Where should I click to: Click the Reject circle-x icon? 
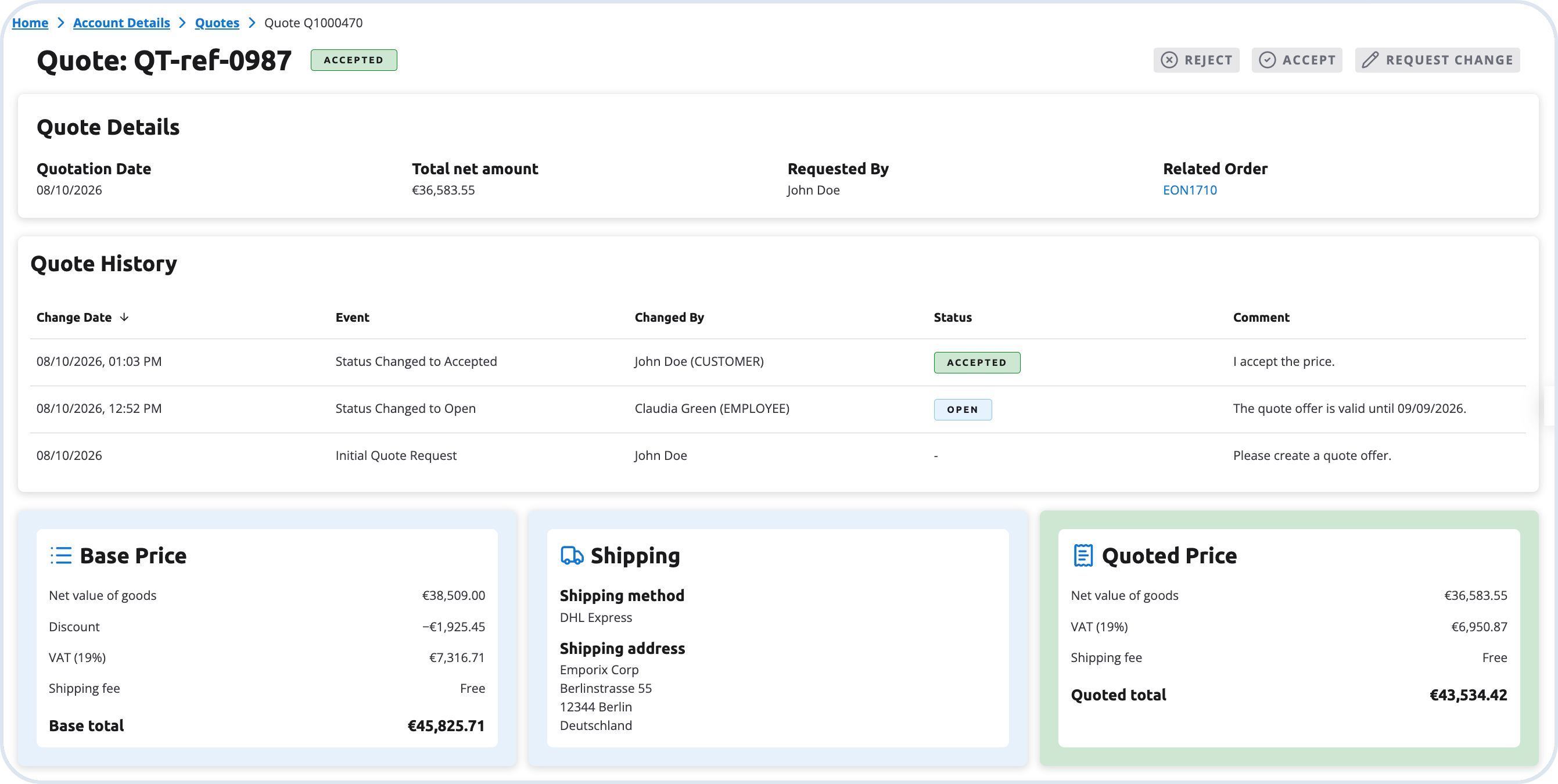tap(1169, 60)
